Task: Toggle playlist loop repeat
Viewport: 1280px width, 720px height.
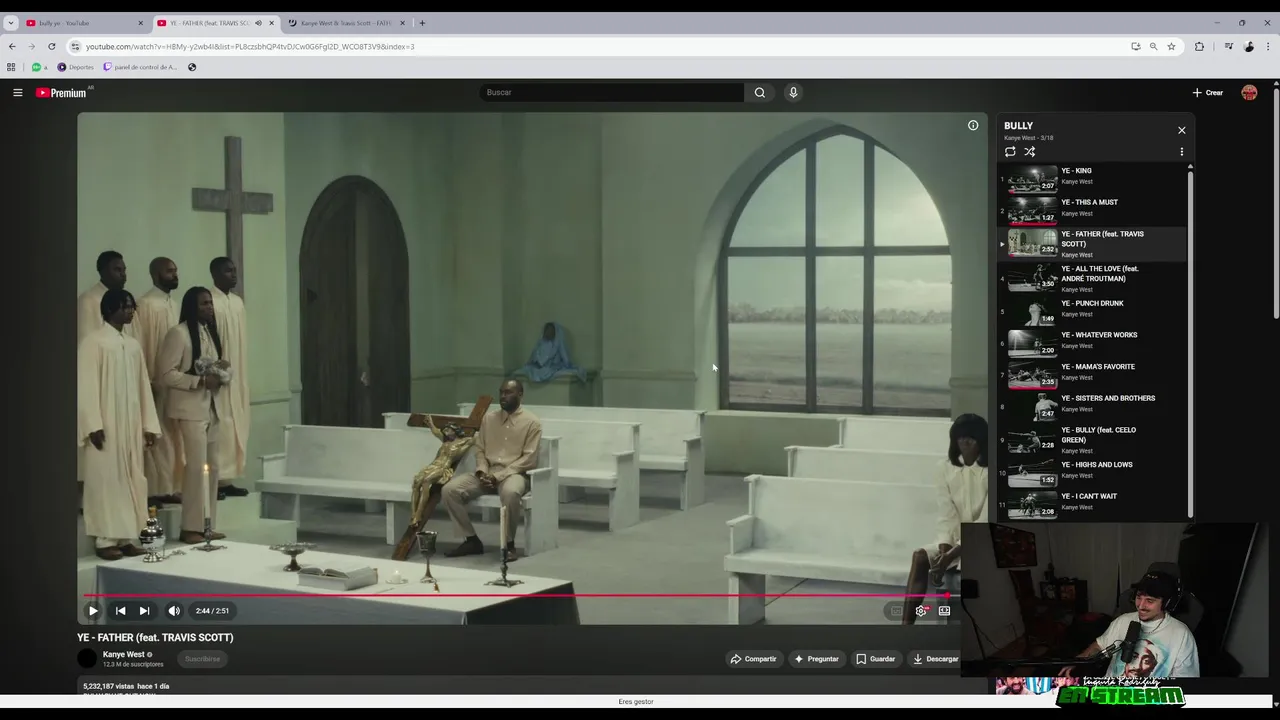Action: [1010, 152]
